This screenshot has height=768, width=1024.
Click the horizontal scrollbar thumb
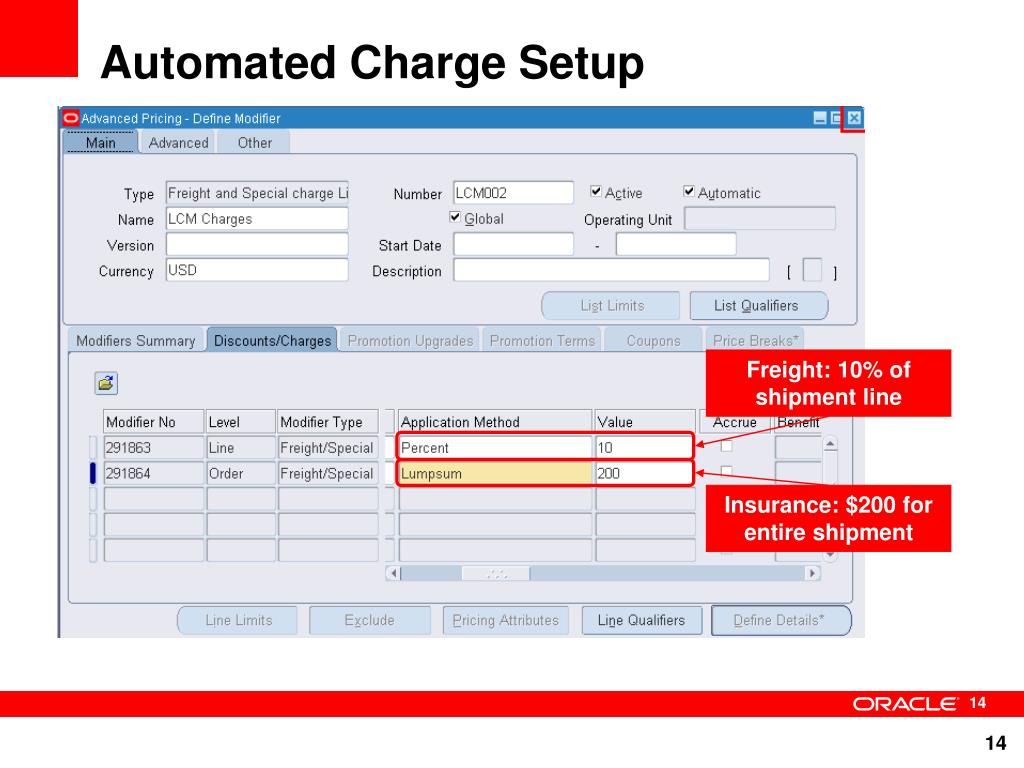(x=496, y=573)
